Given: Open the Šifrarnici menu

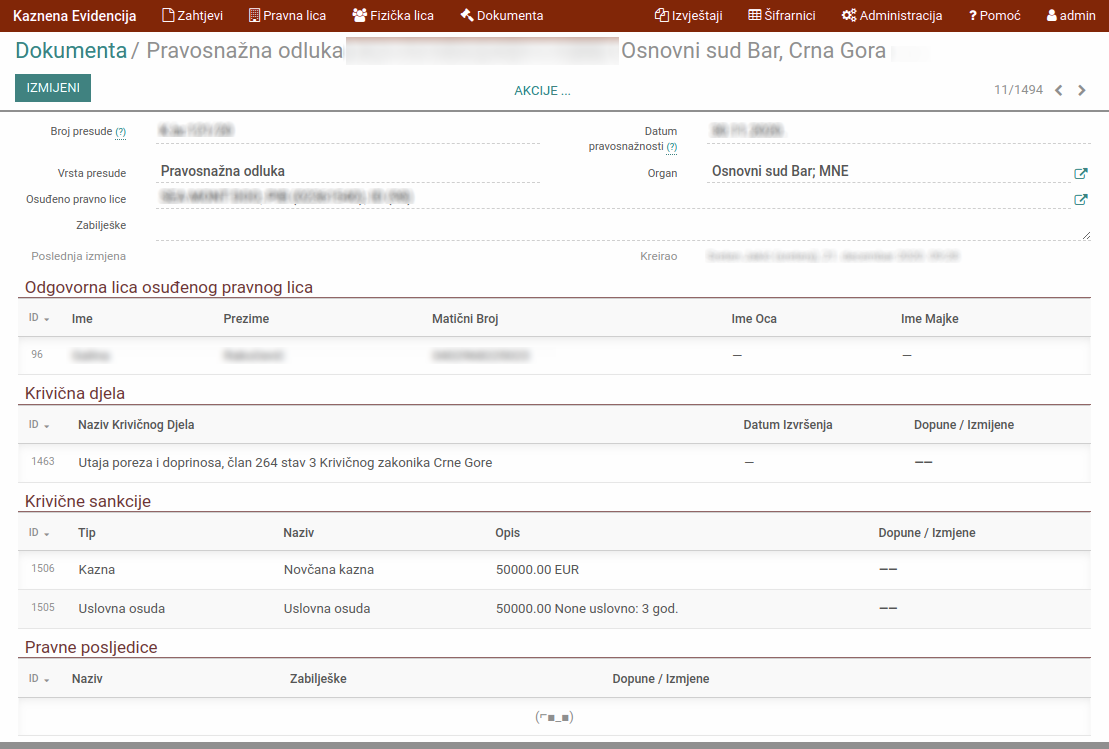Looking at the screenshot, I should coord(782,16).
